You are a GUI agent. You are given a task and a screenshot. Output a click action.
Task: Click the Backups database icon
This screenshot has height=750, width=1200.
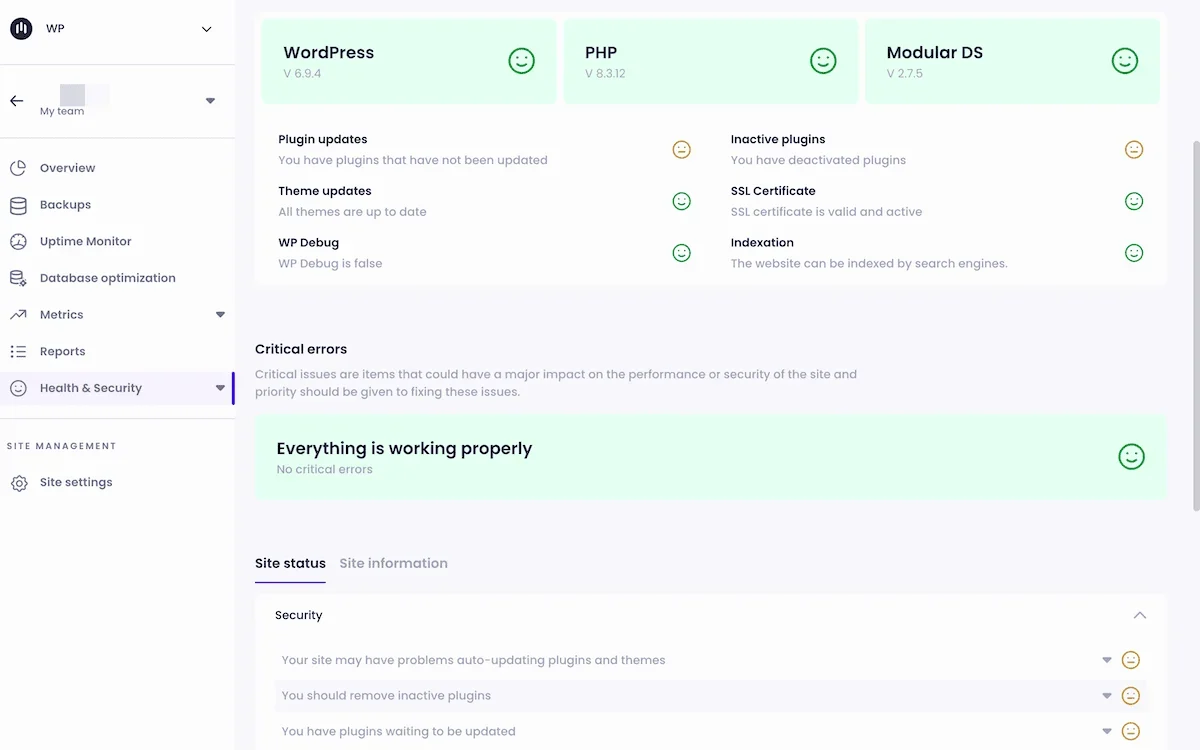click(18, 205)
